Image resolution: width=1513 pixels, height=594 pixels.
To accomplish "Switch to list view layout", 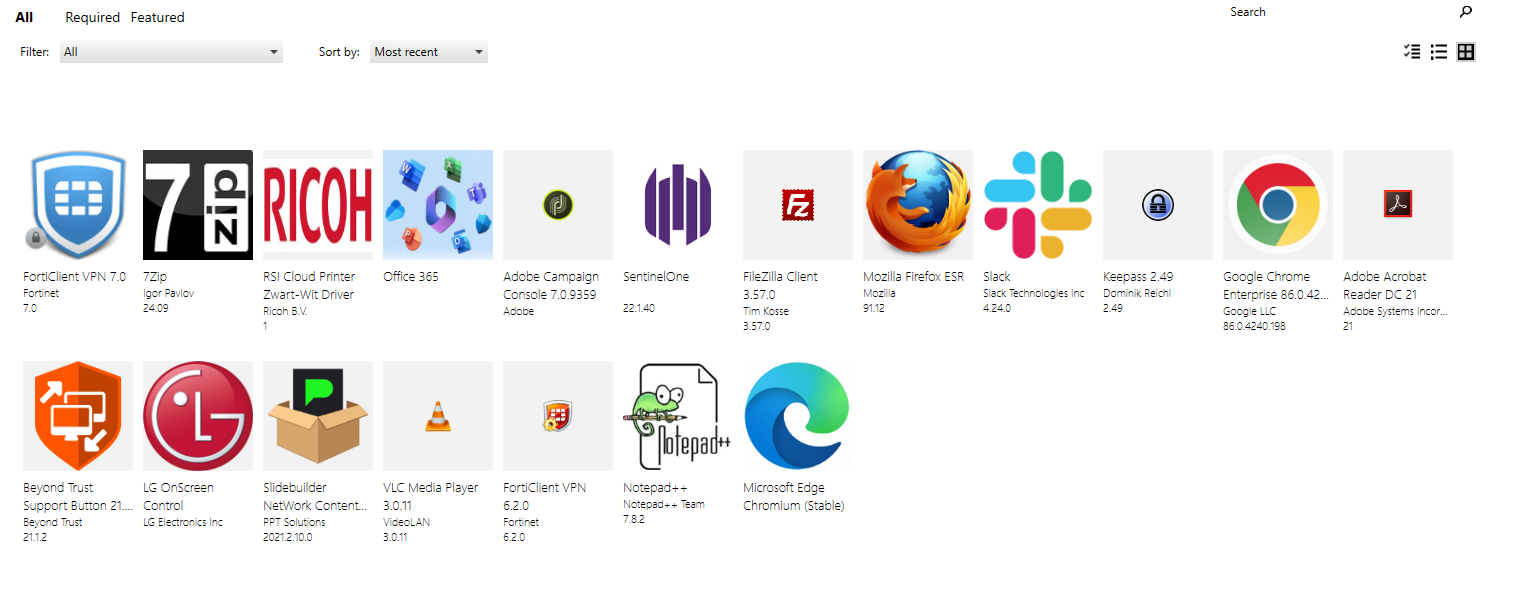I will [1439, 52].
